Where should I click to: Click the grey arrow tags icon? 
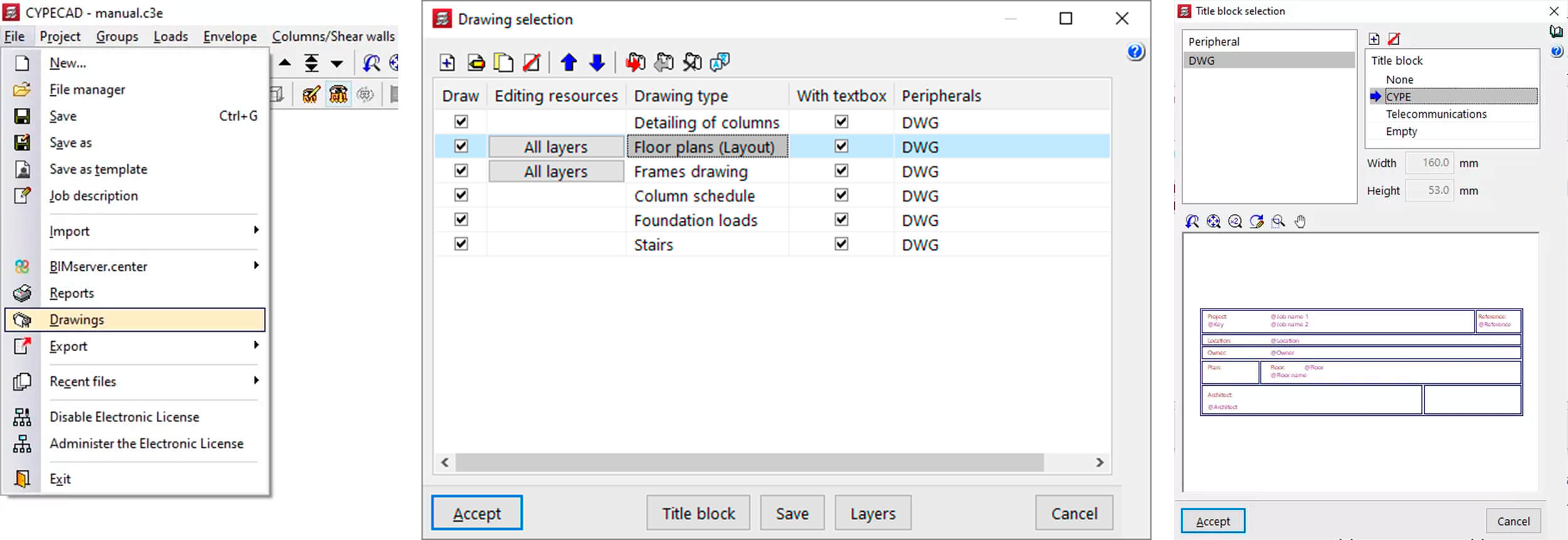point(664,62)
